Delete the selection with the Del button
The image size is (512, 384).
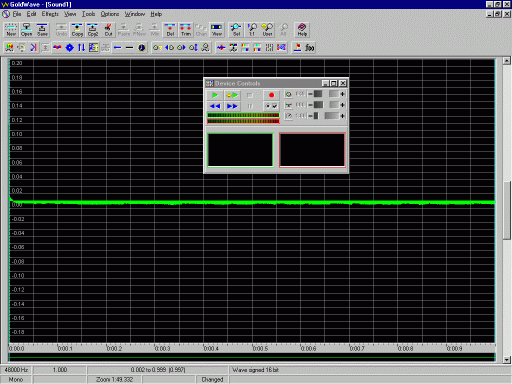(170, 30)
